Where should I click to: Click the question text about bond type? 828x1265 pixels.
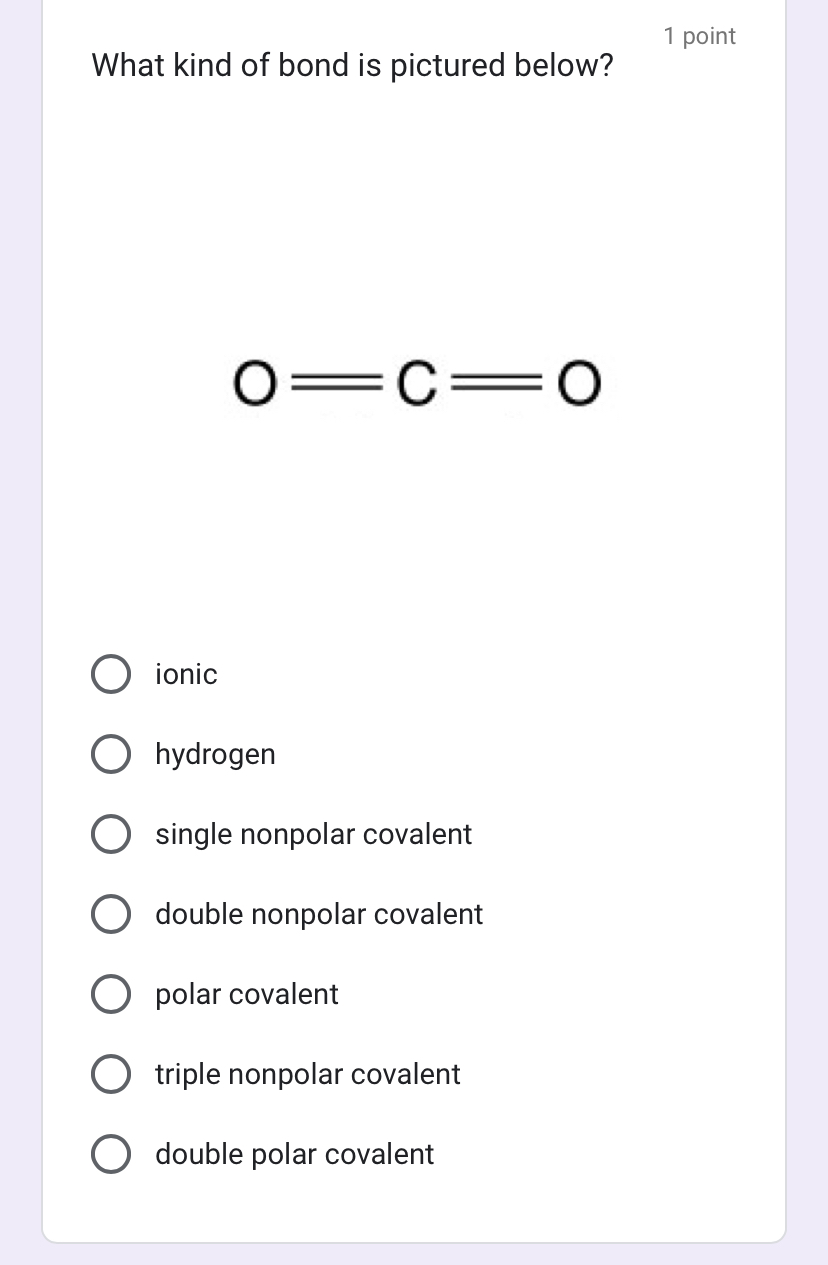[352, 65]
